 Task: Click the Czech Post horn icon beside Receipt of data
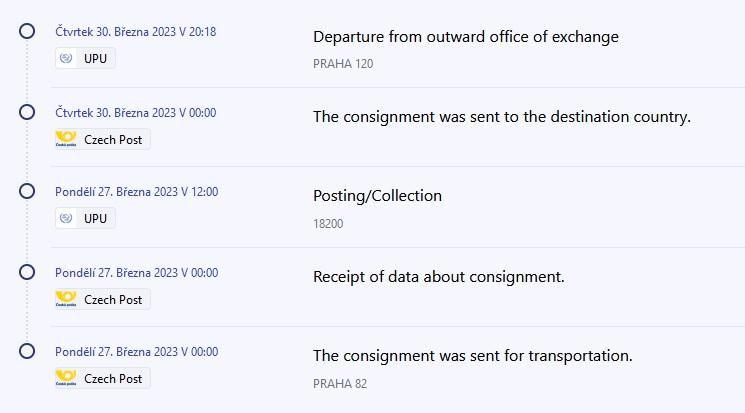[67, 298]
